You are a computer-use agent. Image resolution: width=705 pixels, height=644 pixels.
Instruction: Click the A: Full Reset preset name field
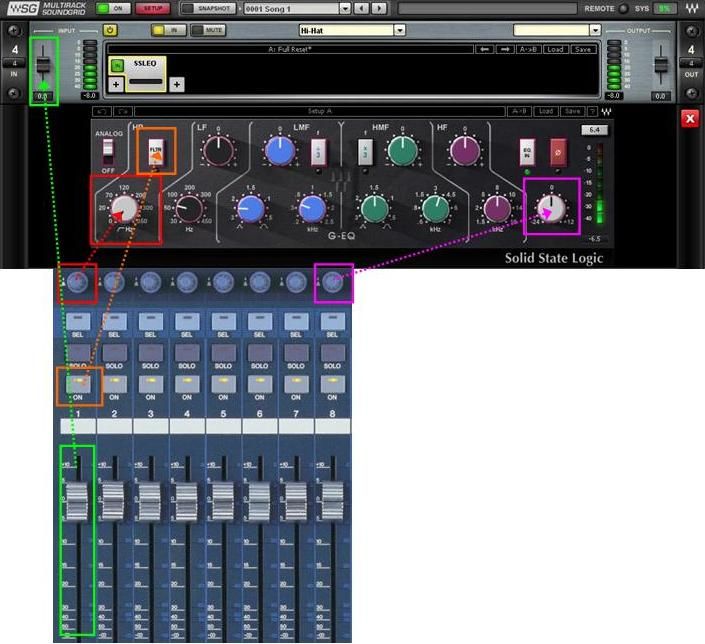coord(290,49)
